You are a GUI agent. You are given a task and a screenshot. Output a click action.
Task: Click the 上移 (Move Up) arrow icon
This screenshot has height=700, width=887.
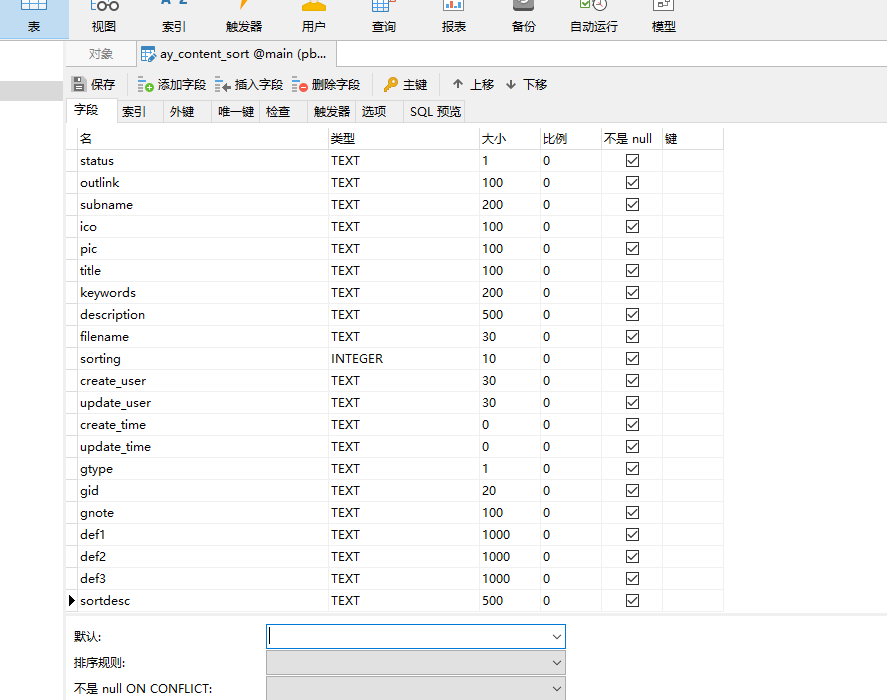click(458, 84)
